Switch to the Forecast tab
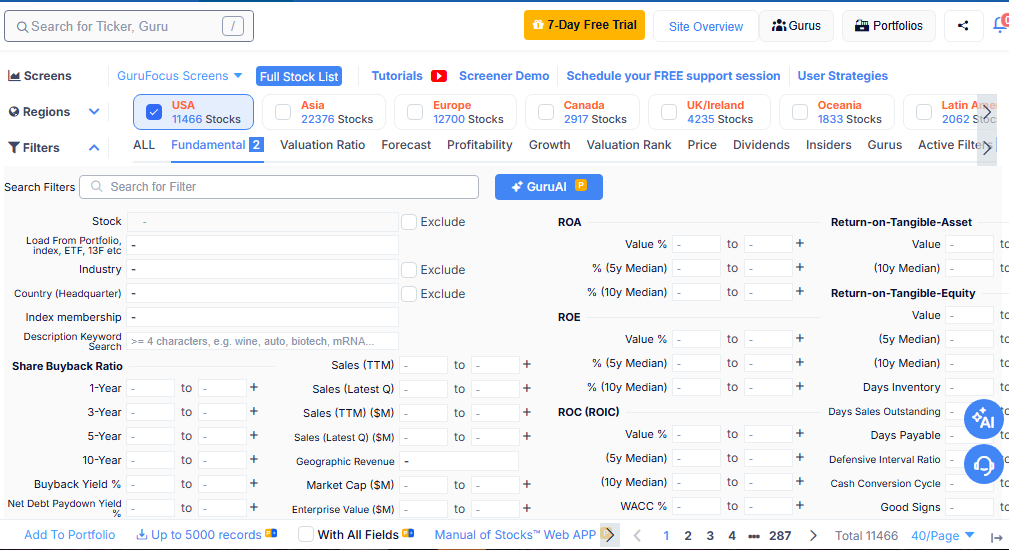 tap(406, 145)
